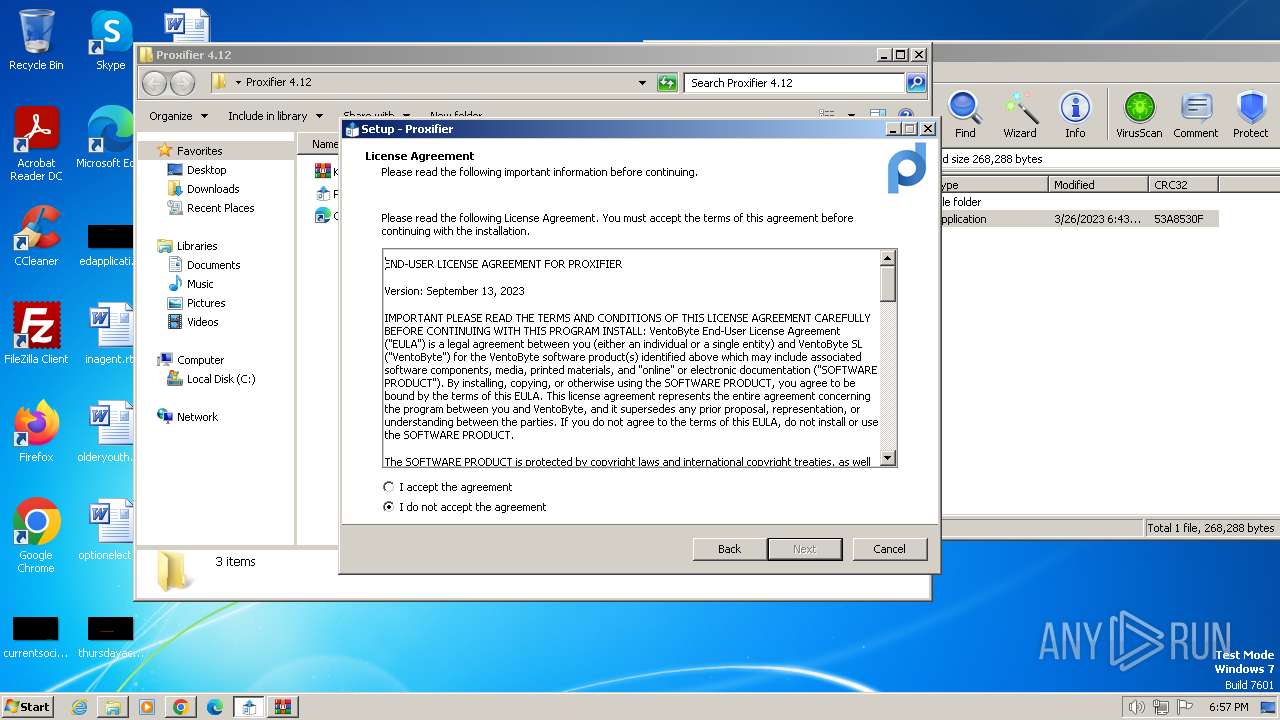Click the search magnifier icon in Explorer
1280x720 pixels.
point(915,83)
